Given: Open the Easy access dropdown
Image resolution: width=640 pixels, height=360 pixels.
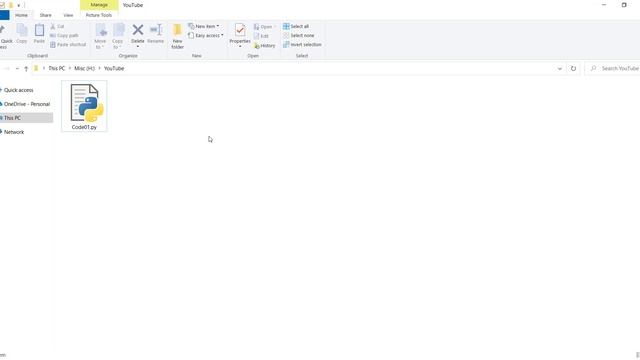Looking at the screenshot, I should (x=206, y=36).
